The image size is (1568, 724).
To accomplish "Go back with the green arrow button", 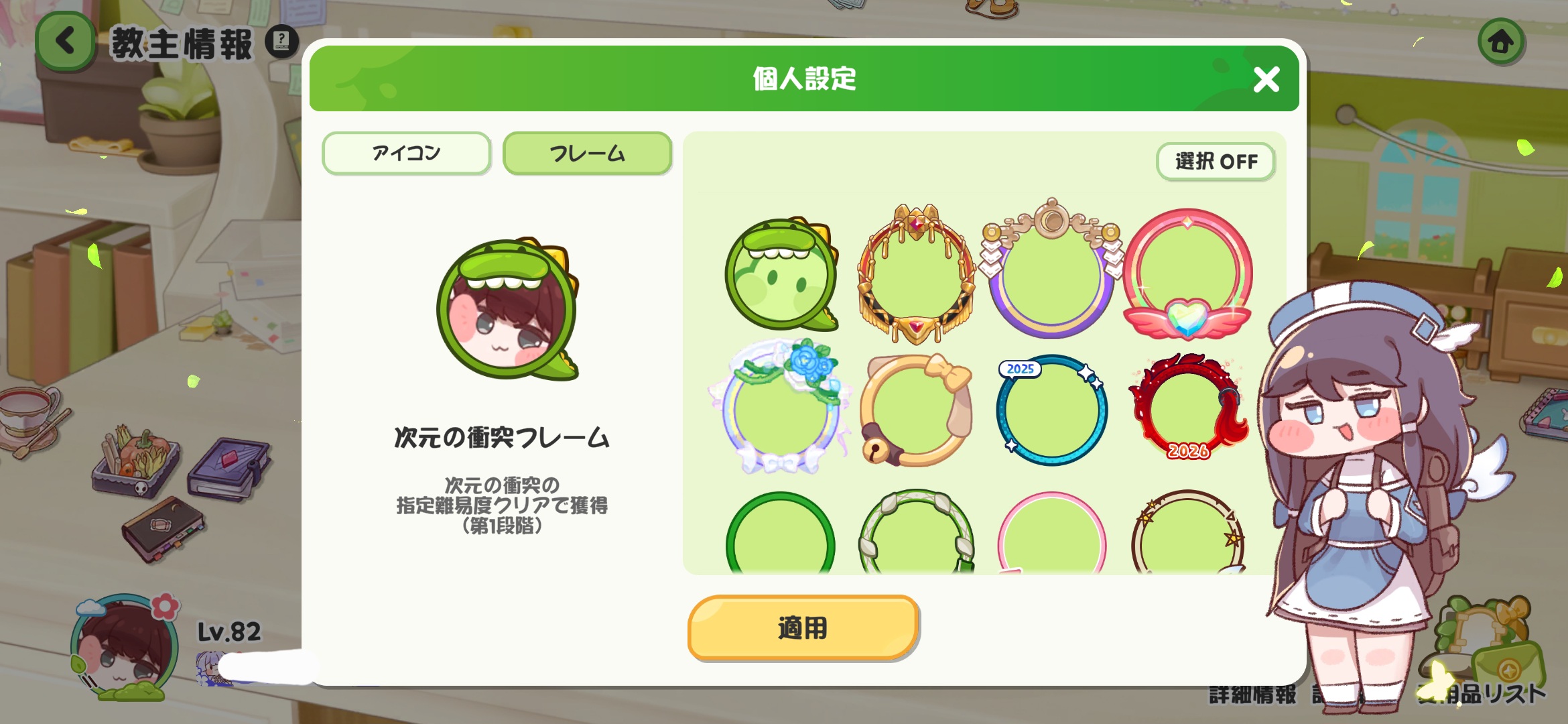I will tap(65, 41).
